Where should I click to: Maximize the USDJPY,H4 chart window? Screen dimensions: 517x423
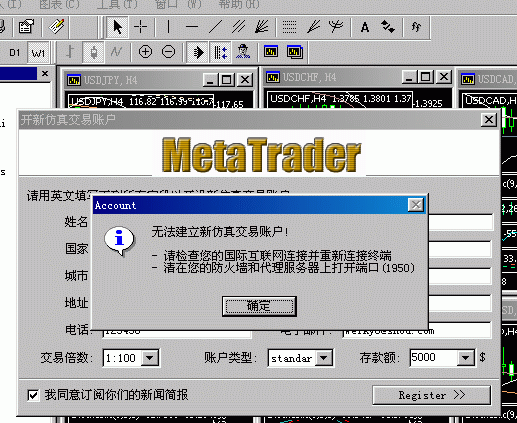point(226,80)
